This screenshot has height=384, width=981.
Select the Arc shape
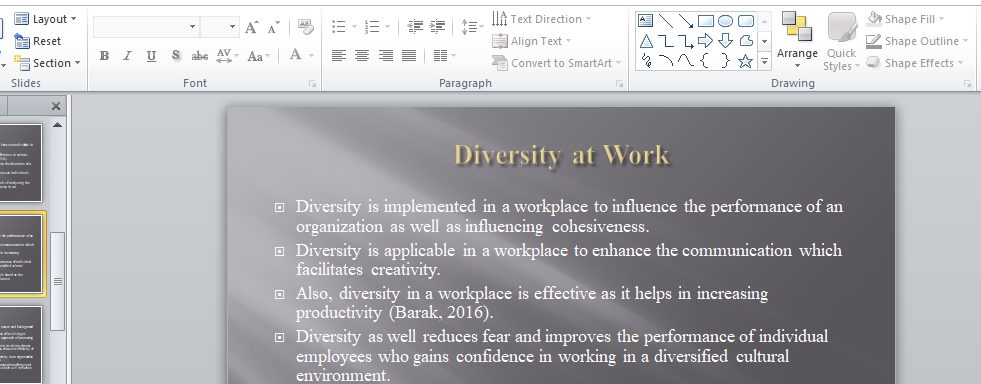(x=666, y=61)
